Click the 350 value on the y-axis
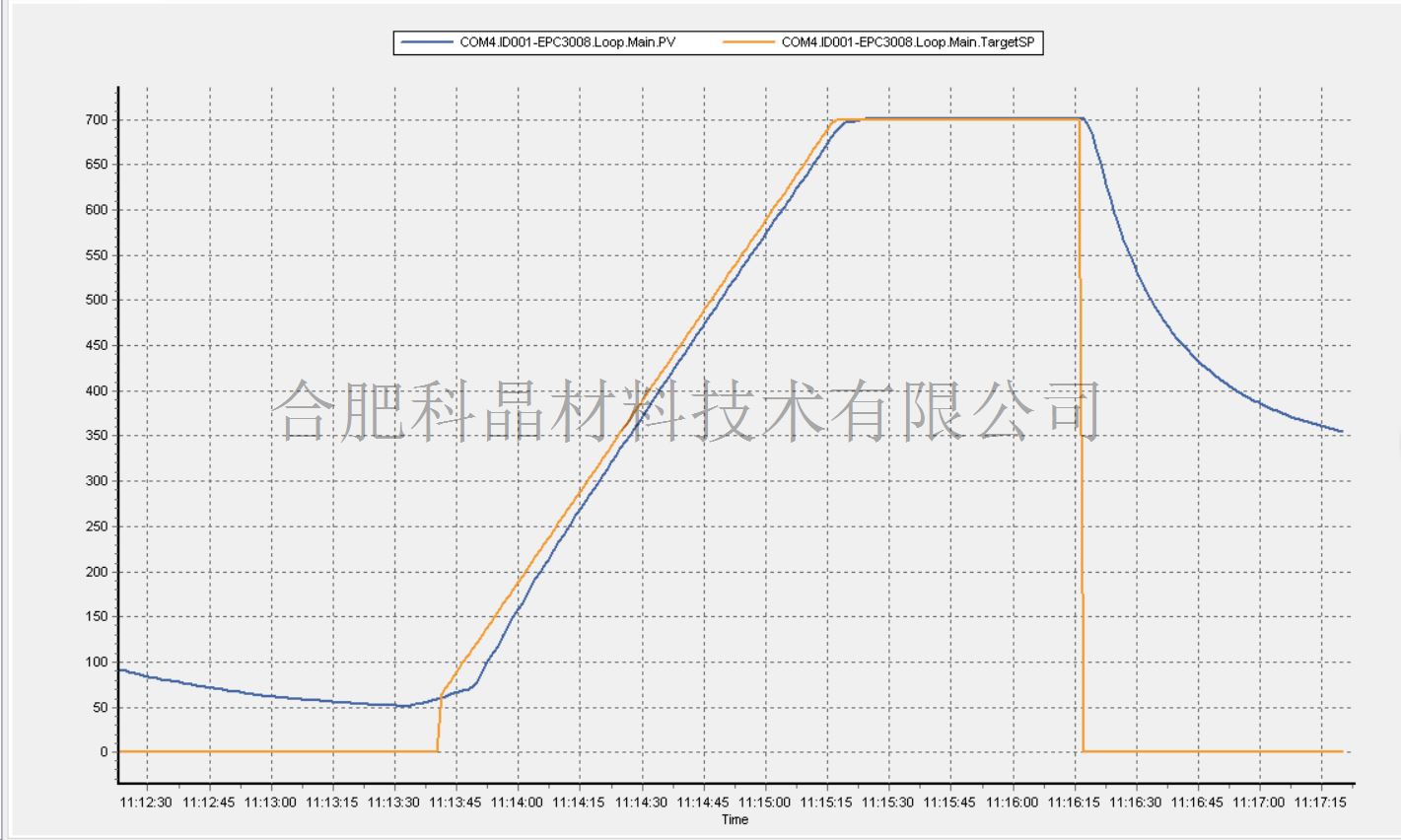The width and height of the screenshot is (1401, 840). 96,436
